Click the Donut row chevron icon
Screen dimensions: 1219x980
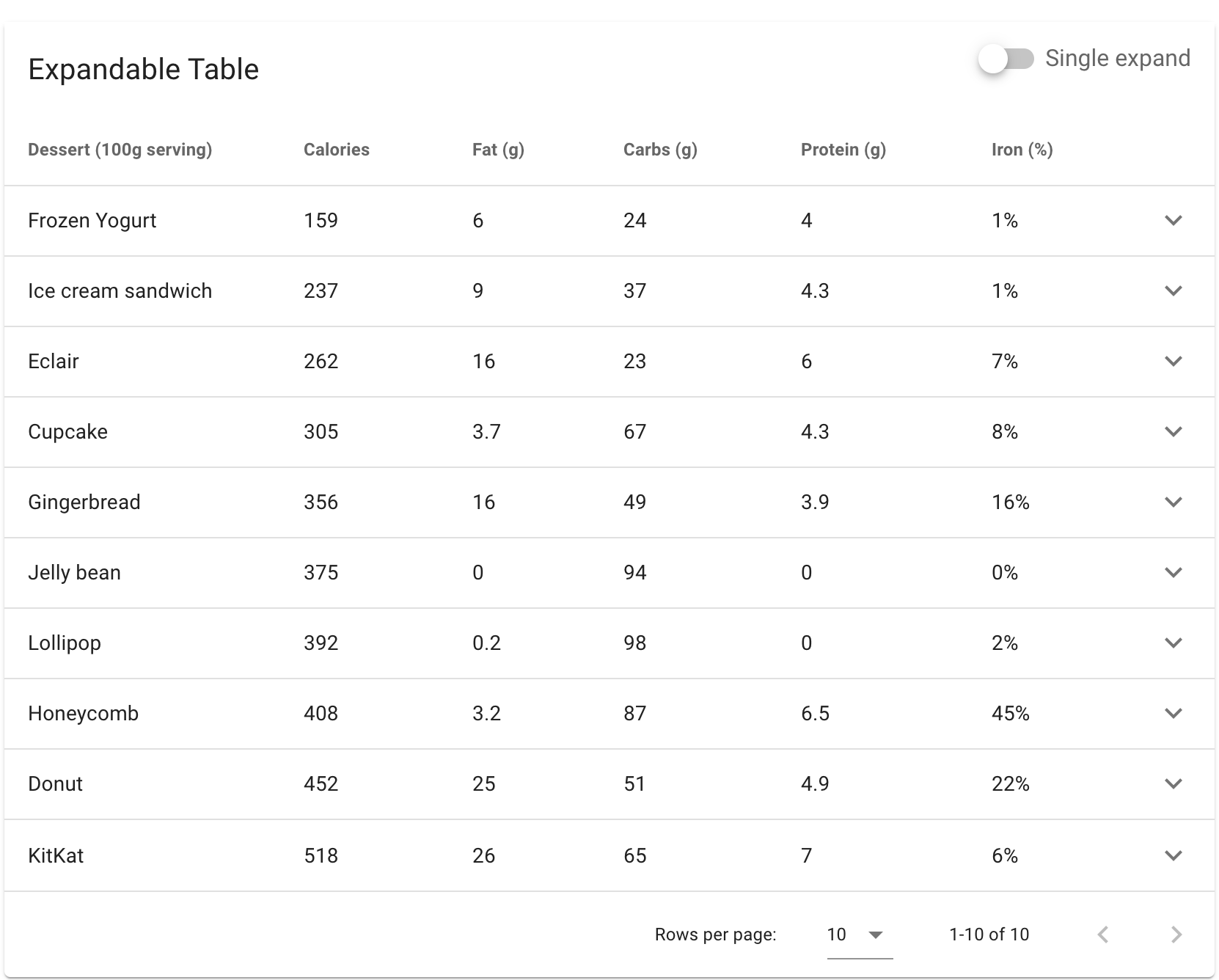tap(1173, 784)
